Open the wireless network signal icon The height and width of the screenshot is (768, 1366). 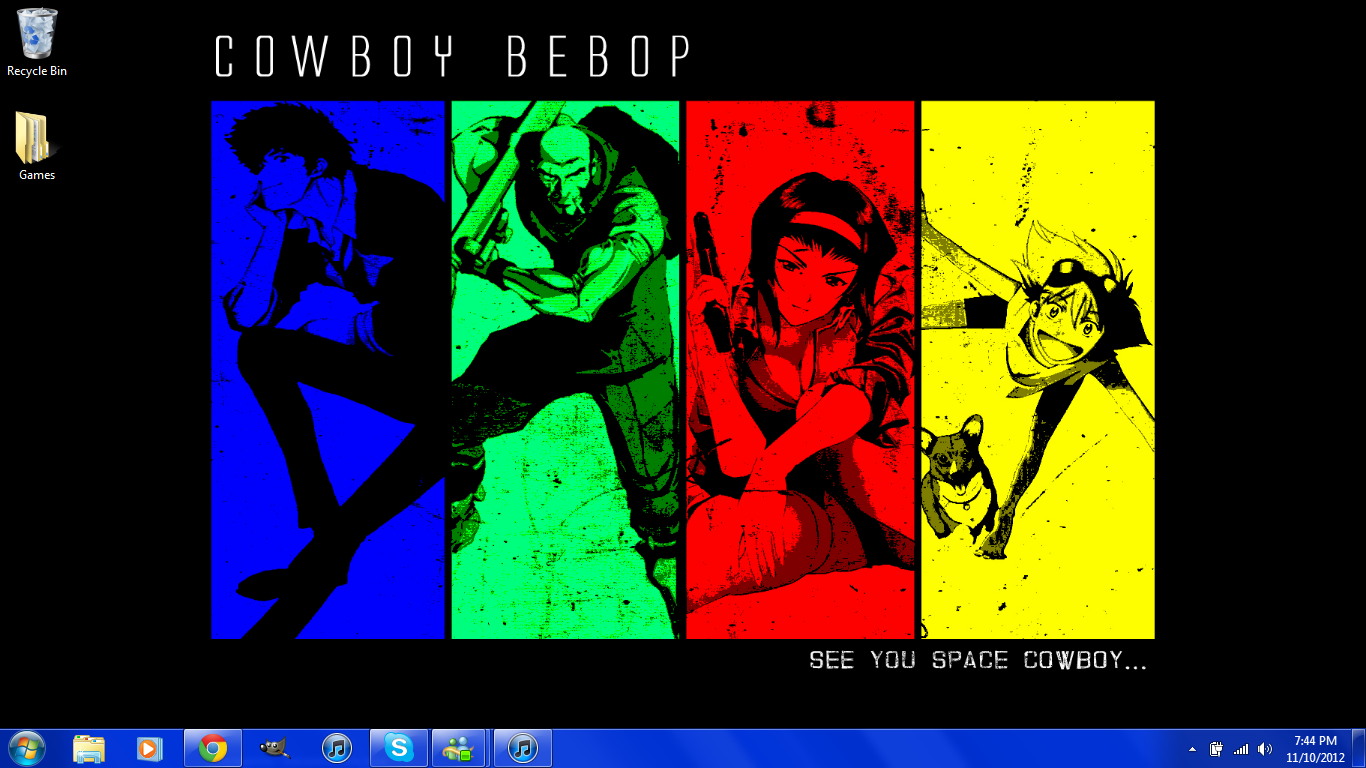click(x=1241, y=749)
